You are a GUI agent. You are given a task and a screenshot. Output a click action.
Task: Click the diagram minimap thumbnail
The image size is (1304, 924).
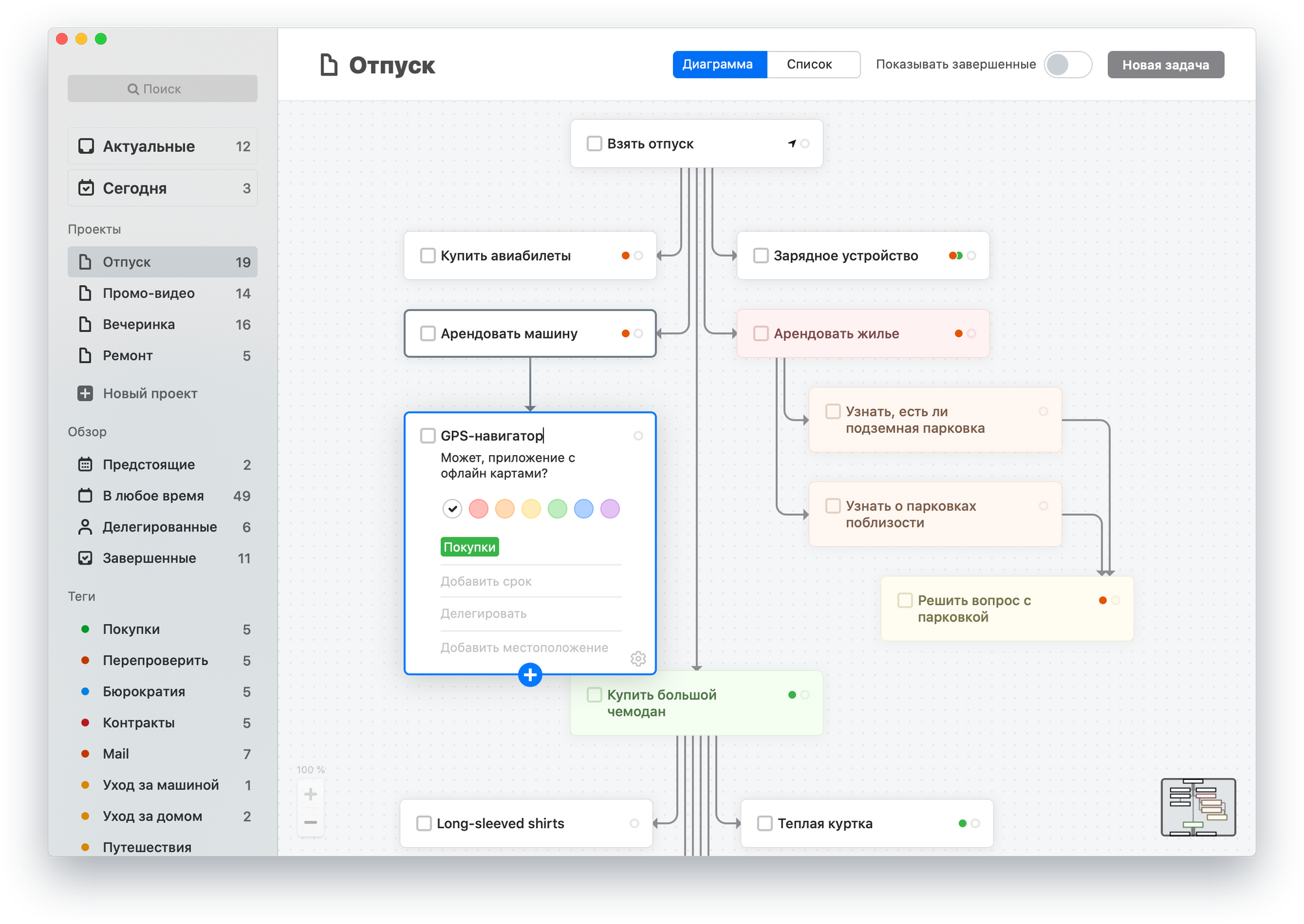tap(1198, 807)
